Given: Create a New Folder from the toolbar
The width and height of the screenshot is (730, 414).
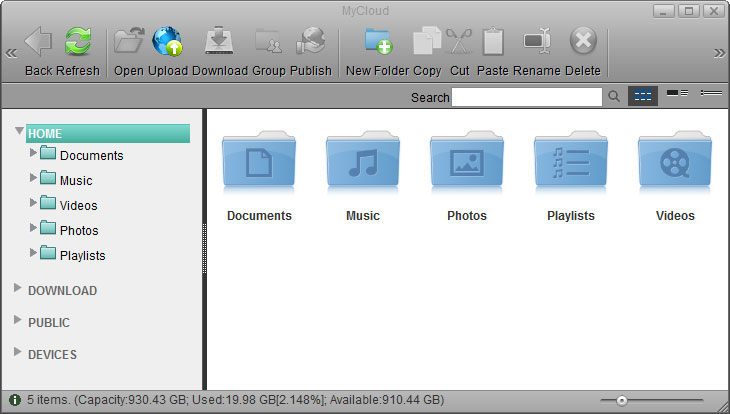Looking at the screenshot, I should 377,42.
